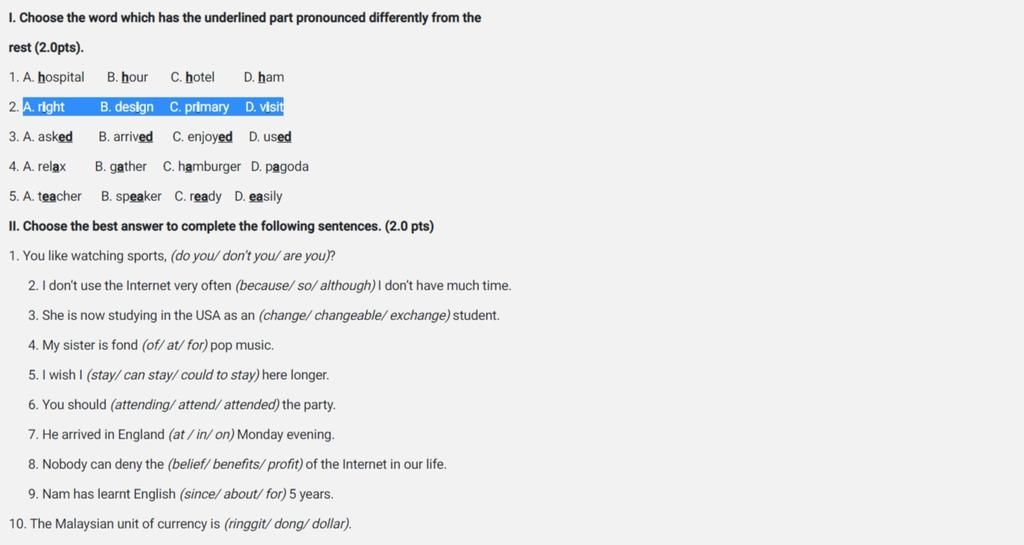Click the Section II heading 'Choose the best answer'
Image resolution: width=1024 pixels, height=545 pixels.
[229, 226]
